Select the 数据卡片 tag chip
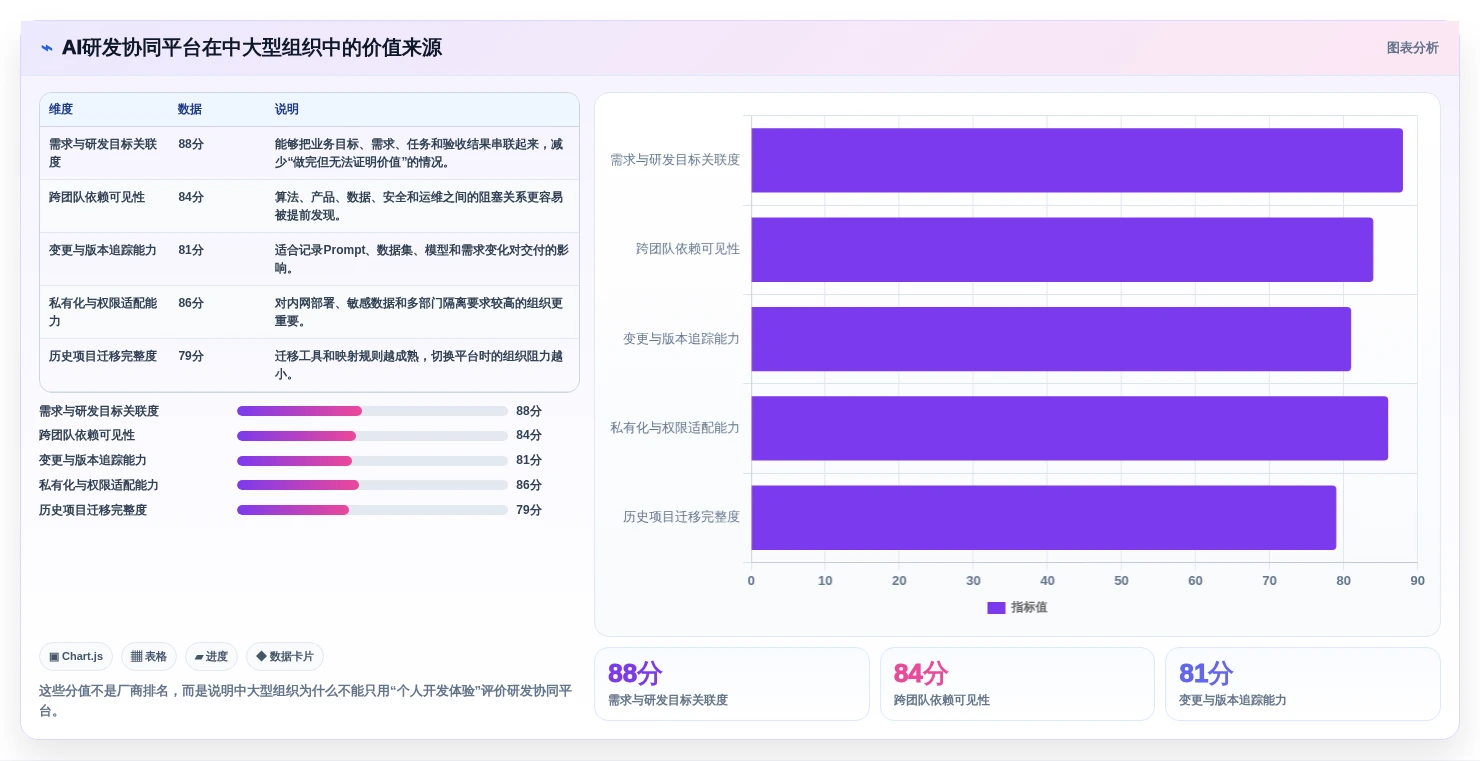This screenshot has height=761, width=1480. 285,657
